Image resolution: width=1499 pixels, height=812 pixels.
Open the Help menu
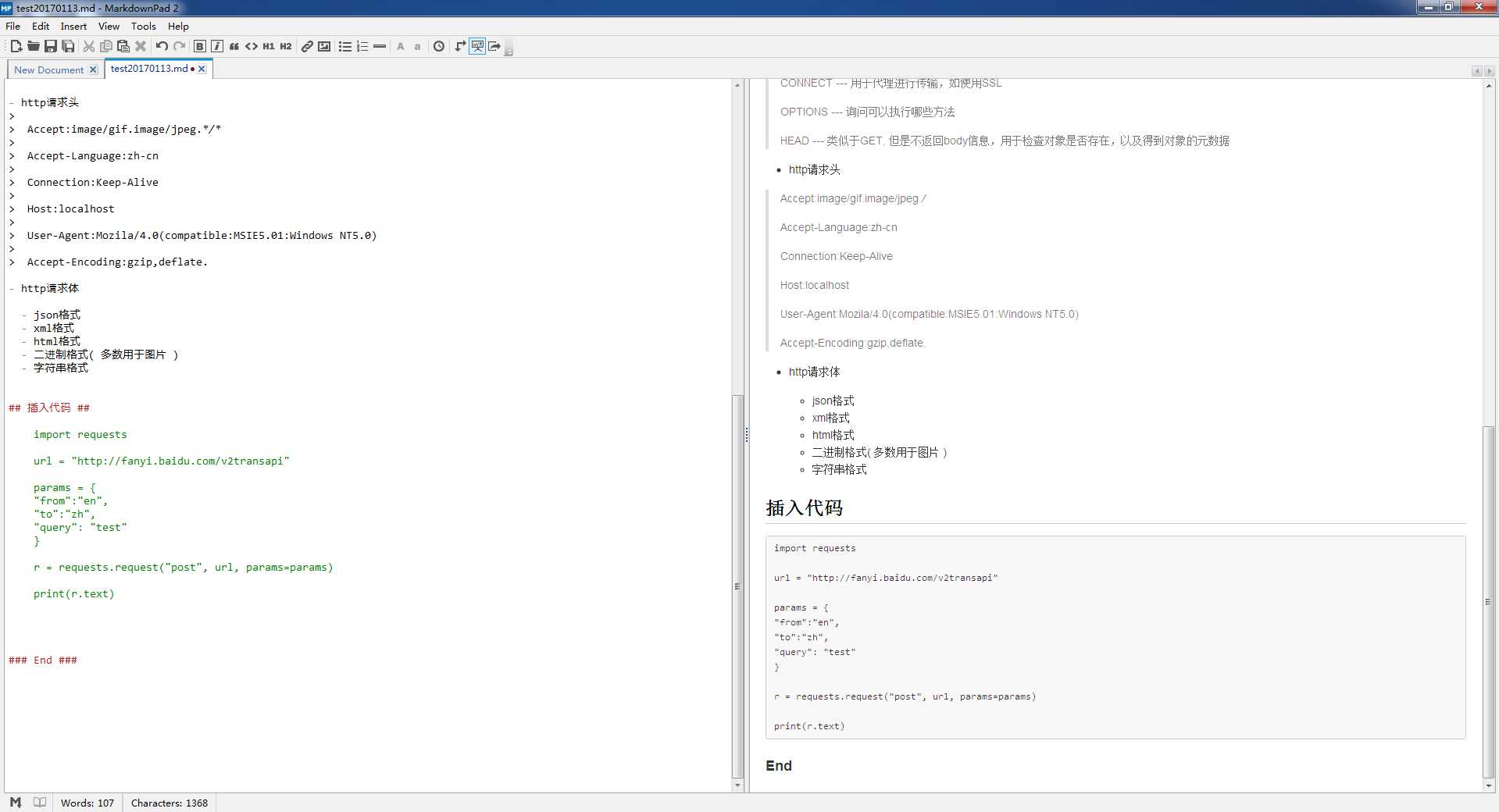pyautogui.click(x=178, y=26)
